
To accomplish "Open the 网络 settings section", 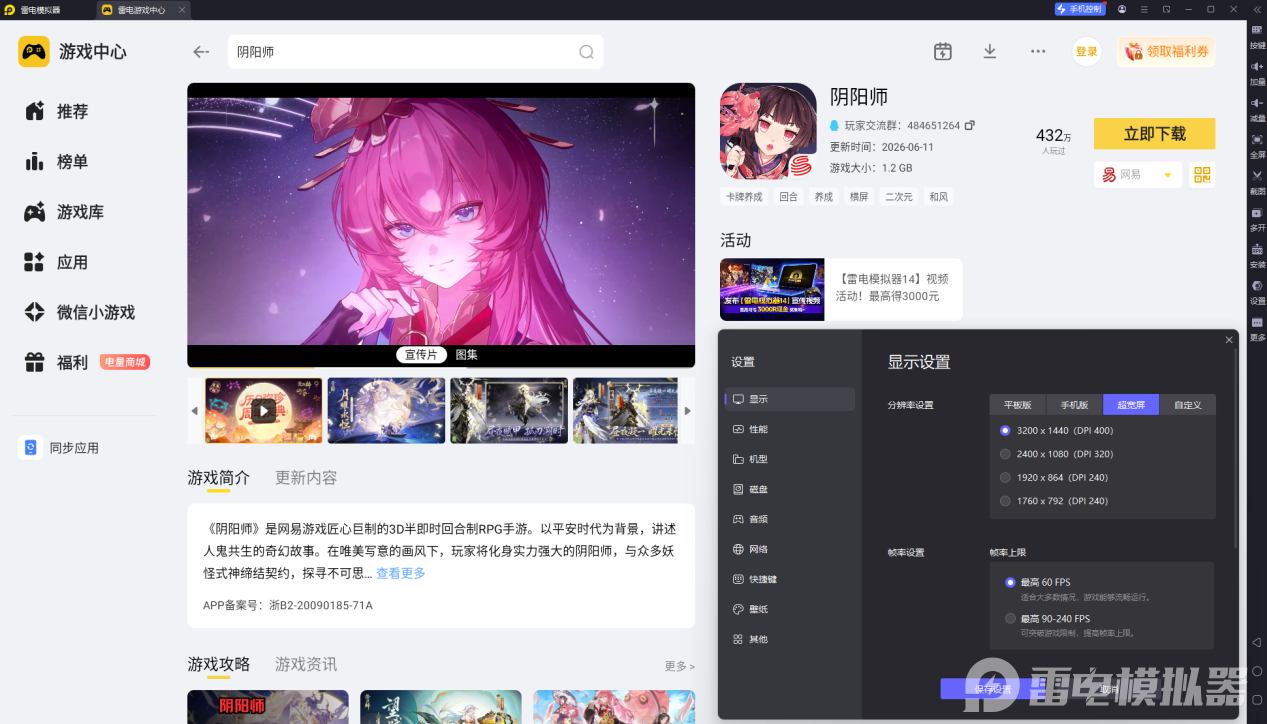I will tap(790, 549).
